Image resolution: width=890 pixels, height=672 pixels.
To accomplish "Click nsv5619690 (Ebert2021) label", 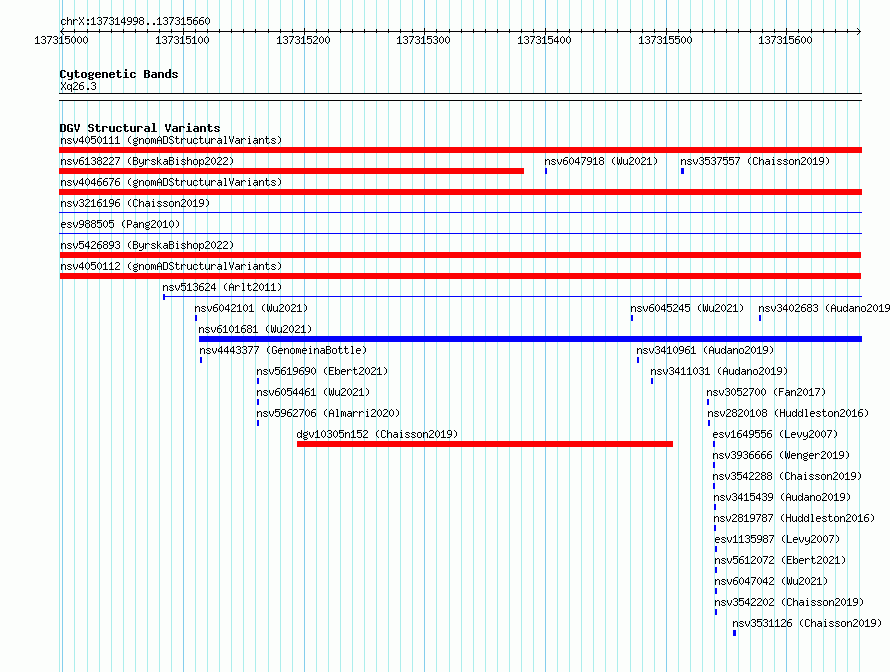I will (322, 371).
